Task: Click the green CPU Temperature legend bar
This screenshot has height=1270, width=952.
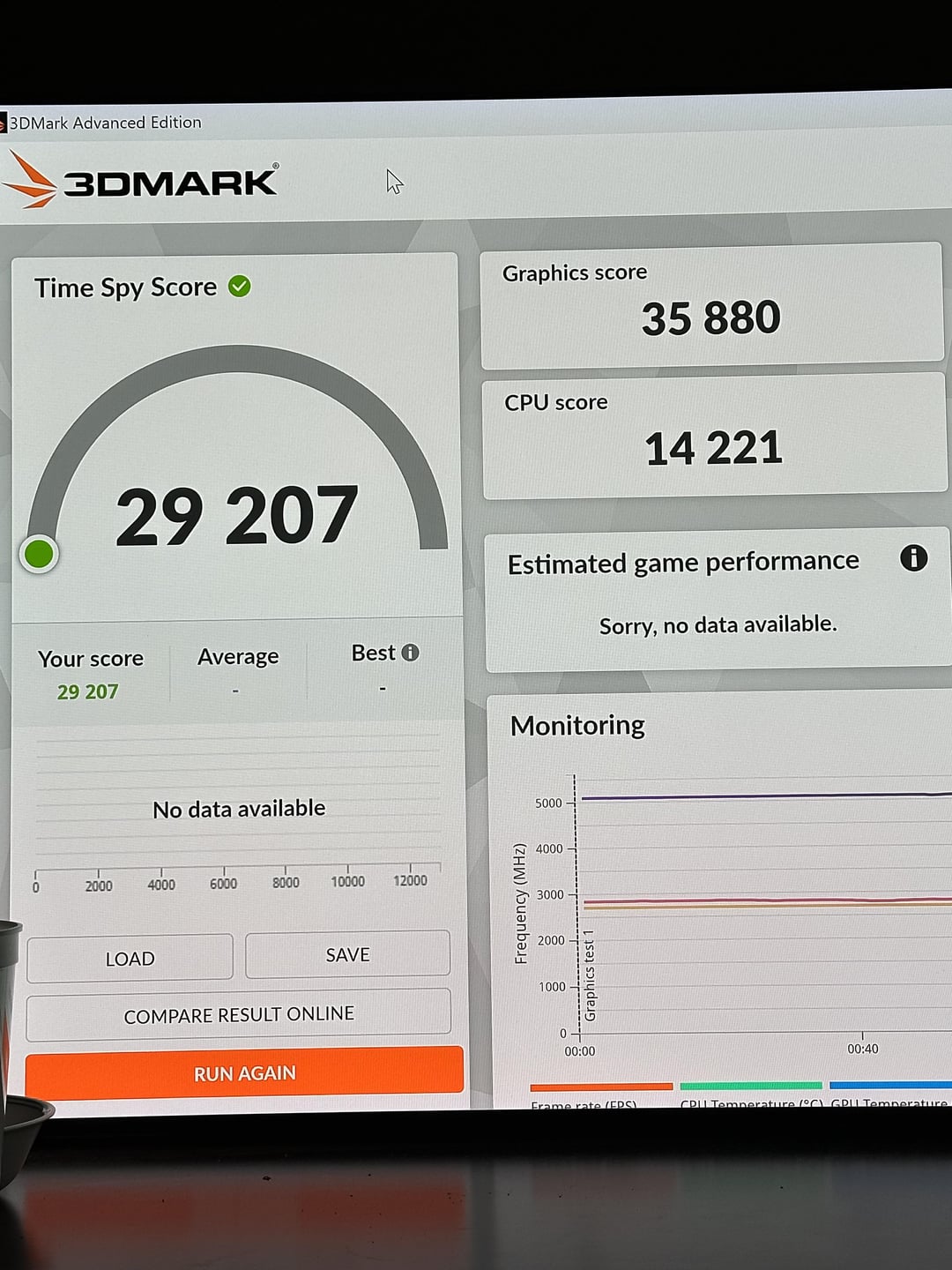Action: click(x=751, y=1086)
